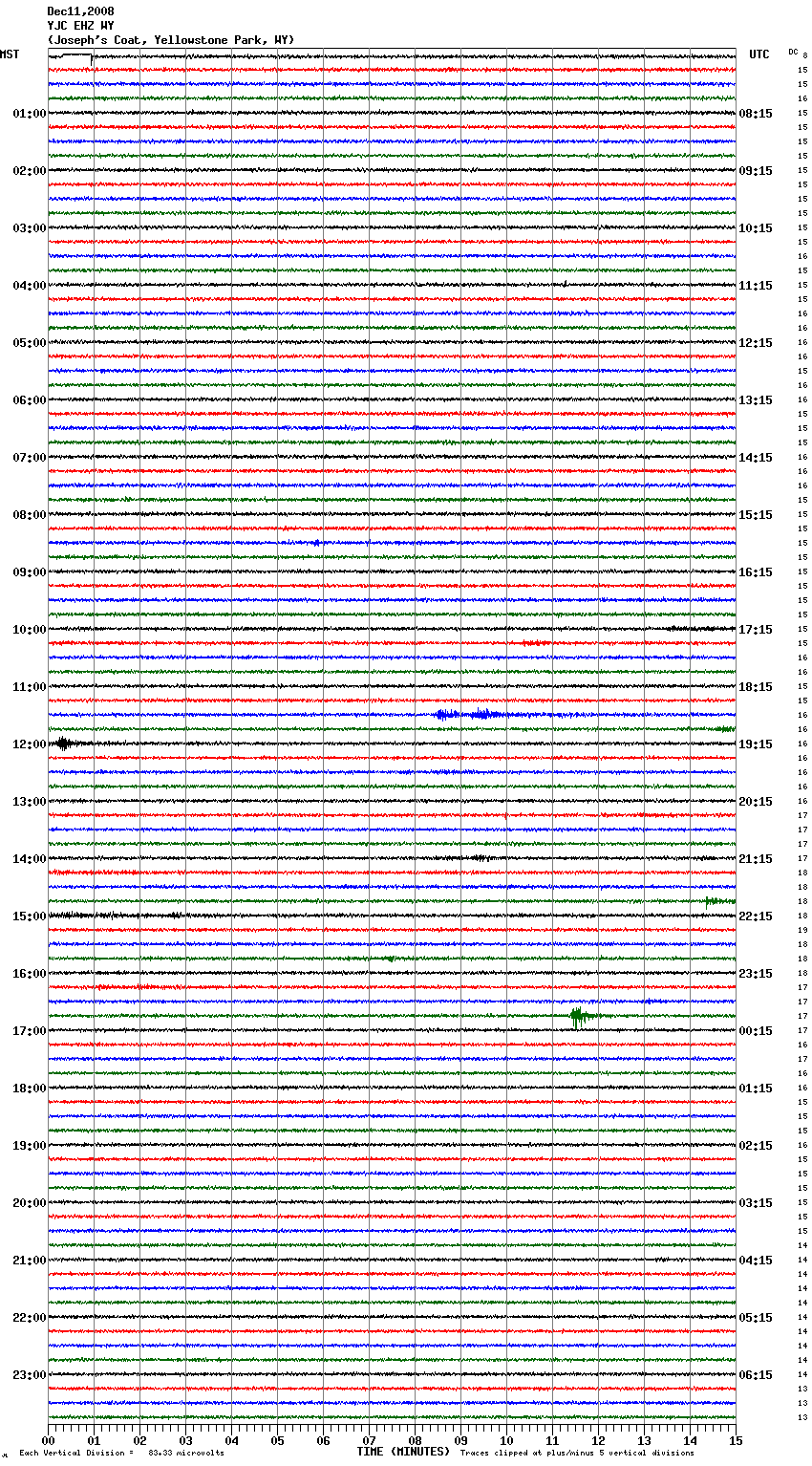Viewport: 812px width, 1466px height.
Task: Click the "08" minute tick label
Action: tap(415, 1440)
